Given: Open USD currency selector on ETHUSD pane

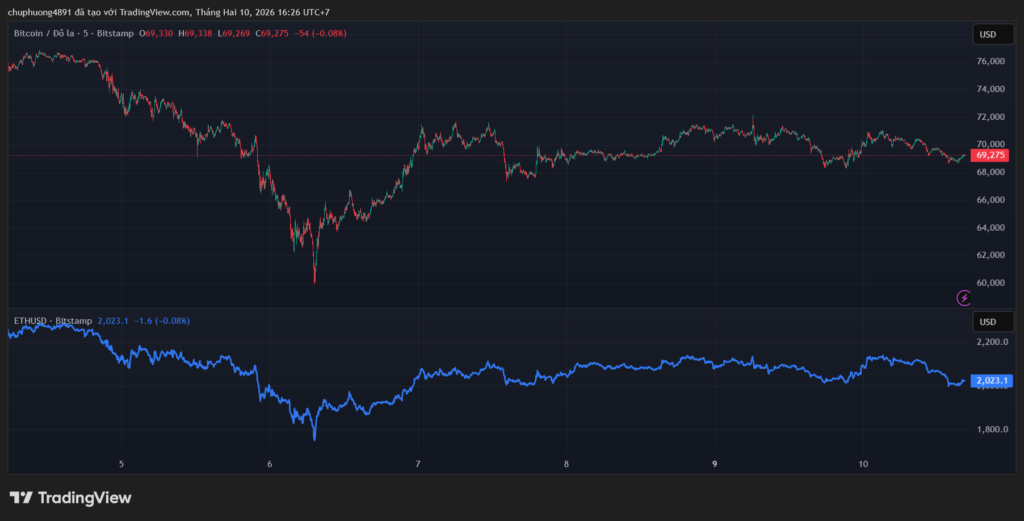Looking at the screenshot, I should [987, 322].
